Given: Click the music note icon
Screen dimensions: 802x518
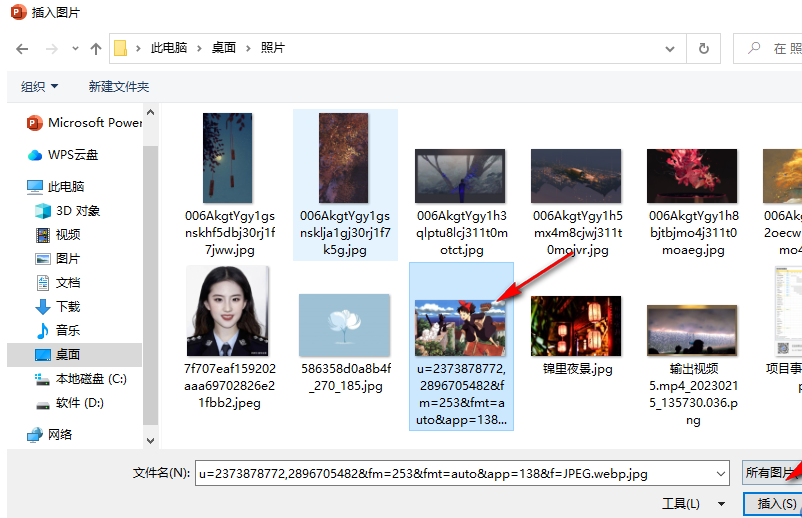Looking at the screenshot, I should coord(43,331).
